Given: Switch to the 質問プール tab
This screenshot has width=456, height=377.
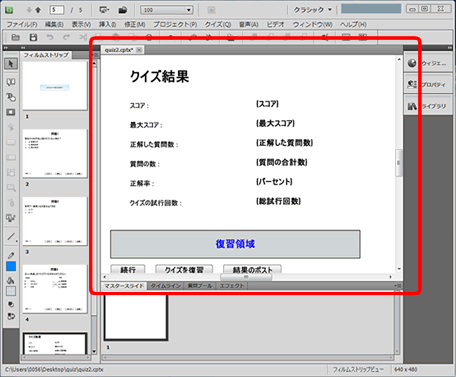Looking at the screenshot, I should pyautogui.click(x=200, y=286).
